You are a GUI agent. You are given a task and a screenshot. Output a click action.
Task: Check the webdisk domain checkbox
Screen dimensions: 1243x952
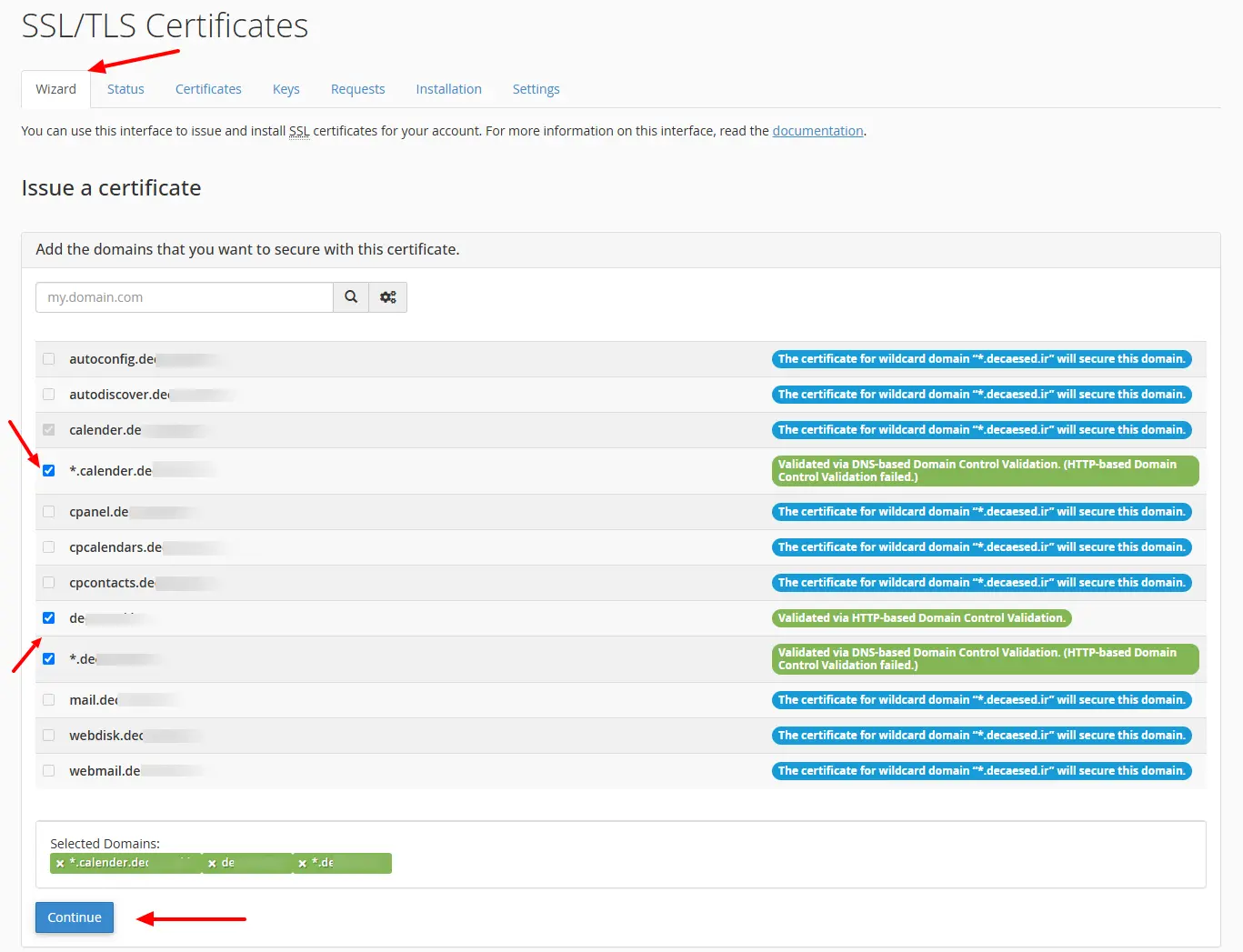(49, 736)
